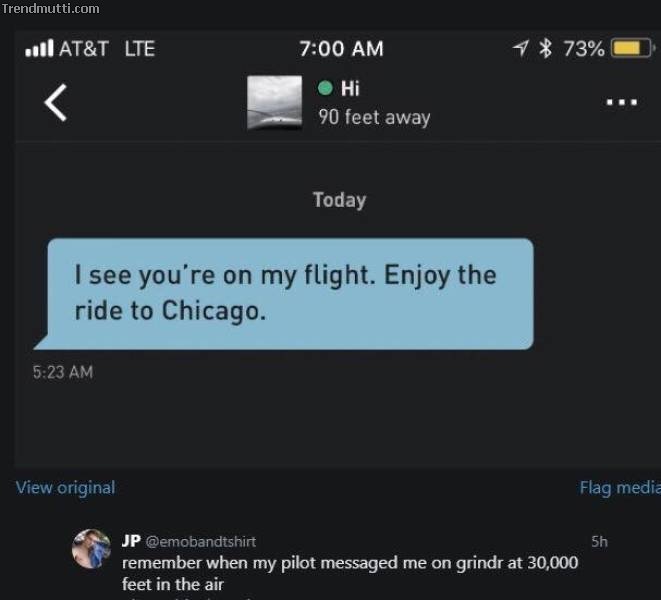Click the View original link
661x600 pixels.
point(65,487)
